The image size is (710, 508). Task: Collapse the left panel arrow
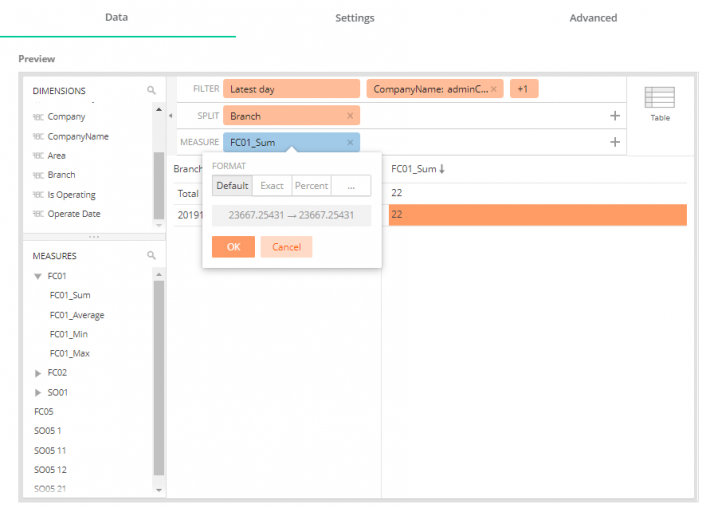171,116
